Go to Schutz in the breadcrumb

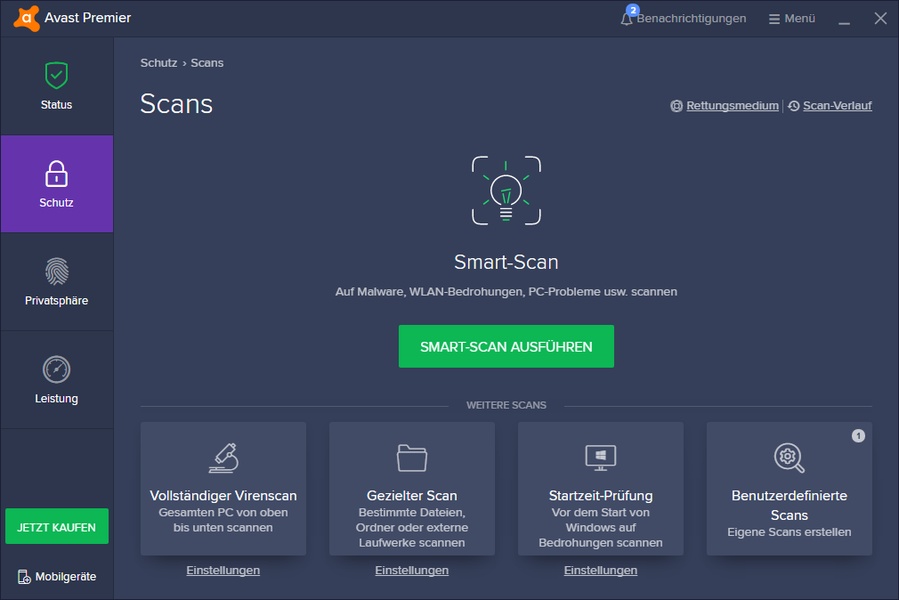click(x=159, y=63)
